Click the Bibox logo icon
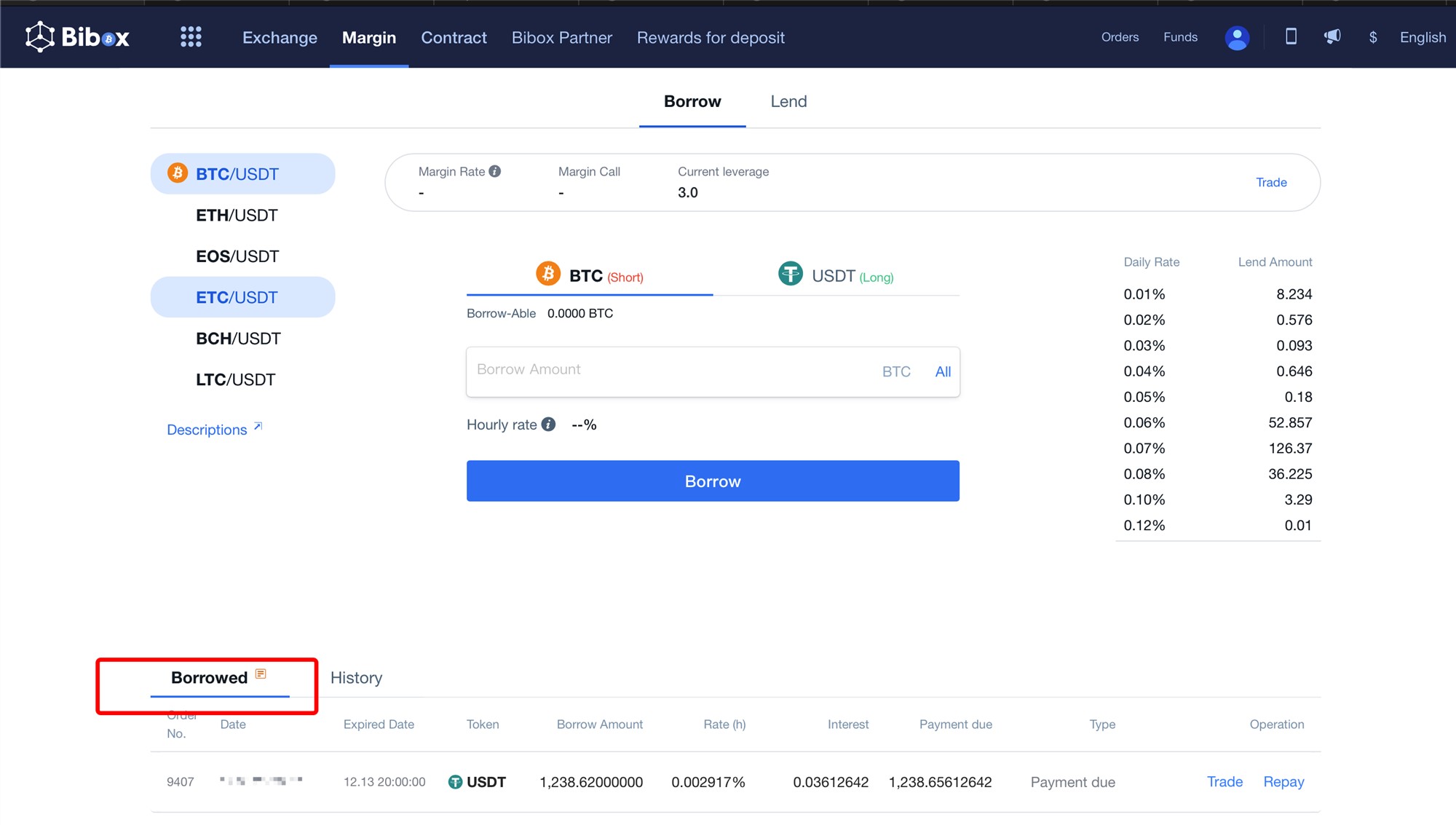This screenshot has width=1456, height=825. click(40, 36)
